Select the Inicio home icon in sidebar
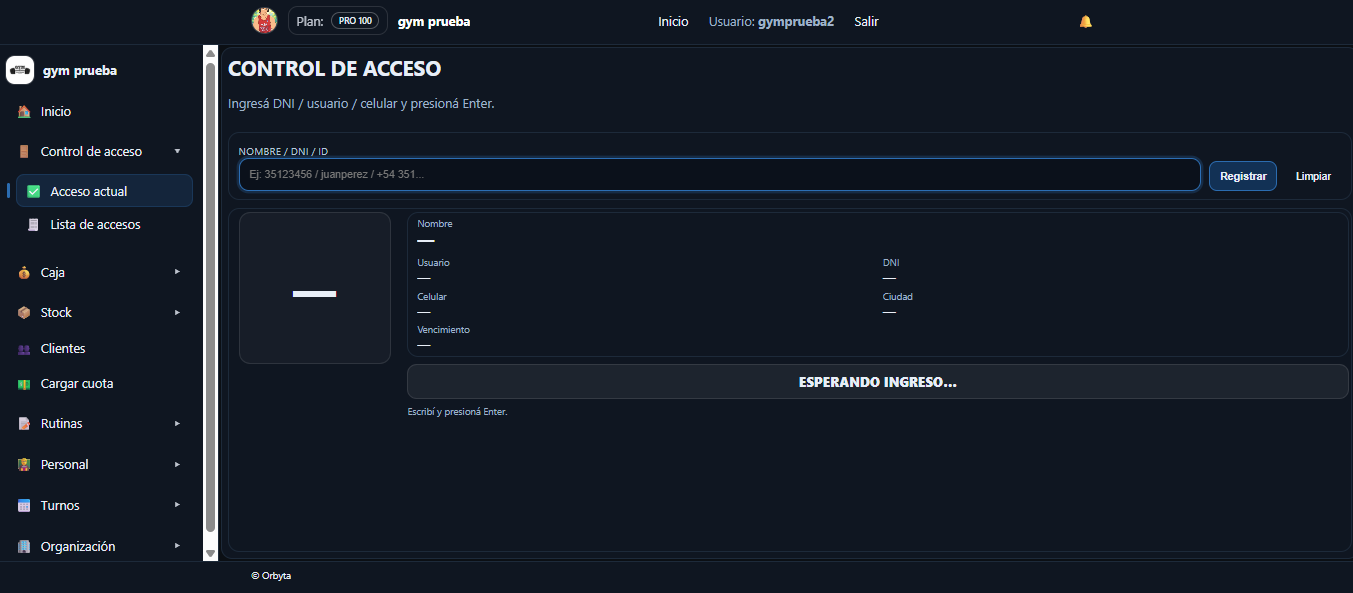Viewport: 1353px width, 593px height. tap(23, 111)
